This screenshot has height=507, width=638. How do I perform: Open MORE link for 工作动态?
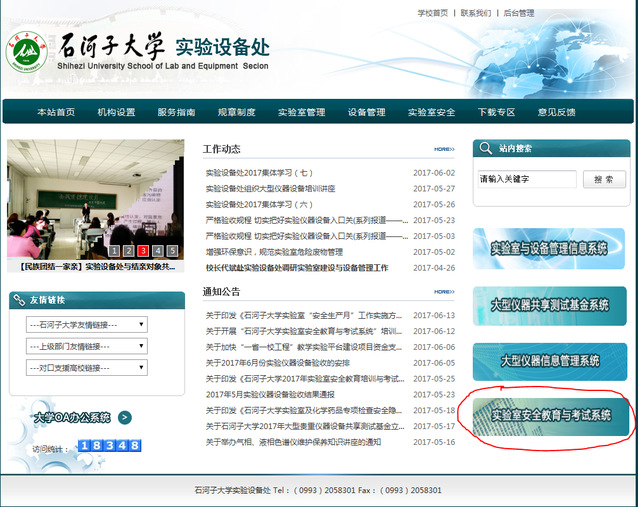tap(444, 149)
